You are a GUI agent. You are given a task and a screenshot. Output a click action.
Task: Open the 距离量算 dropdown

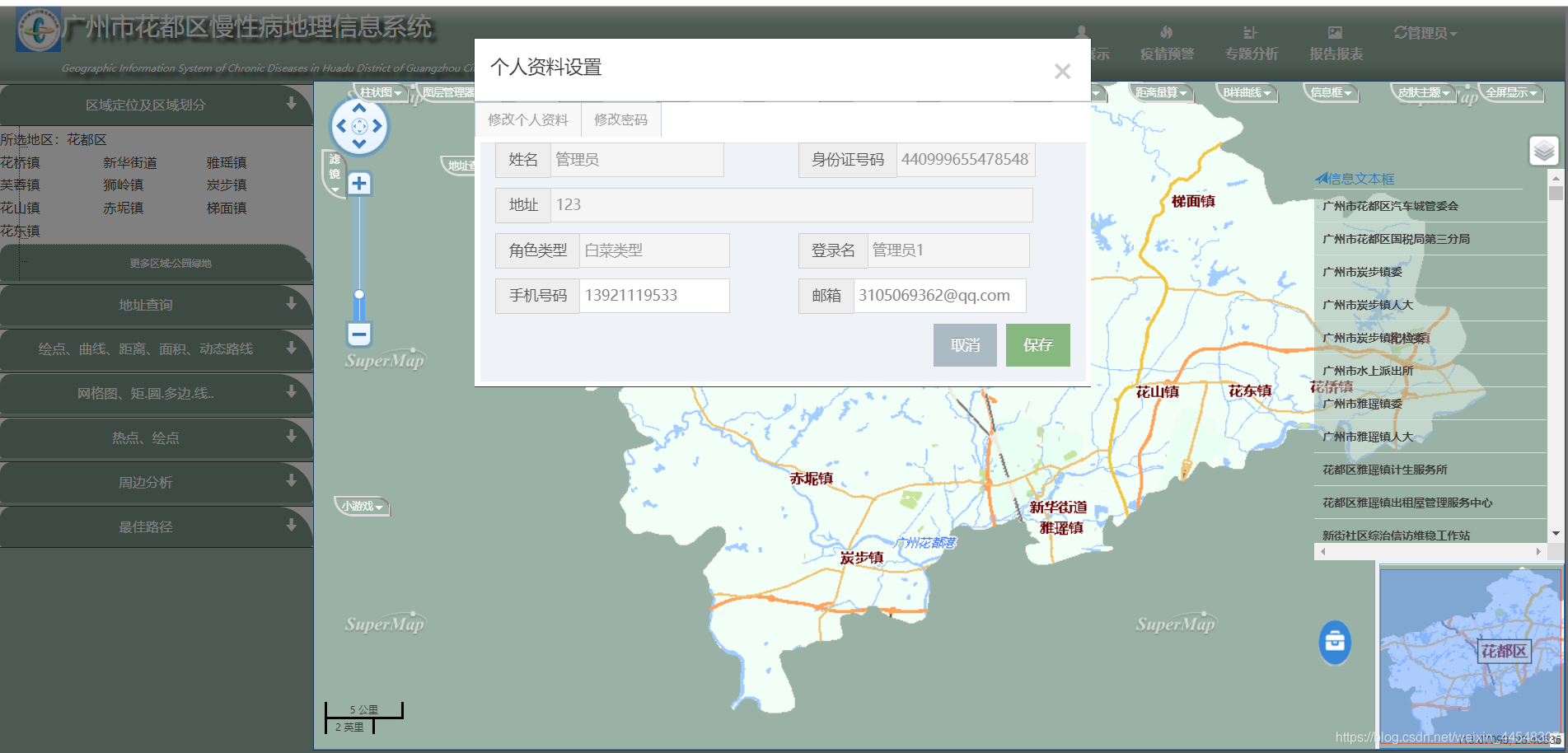(x=1161, y=92)
